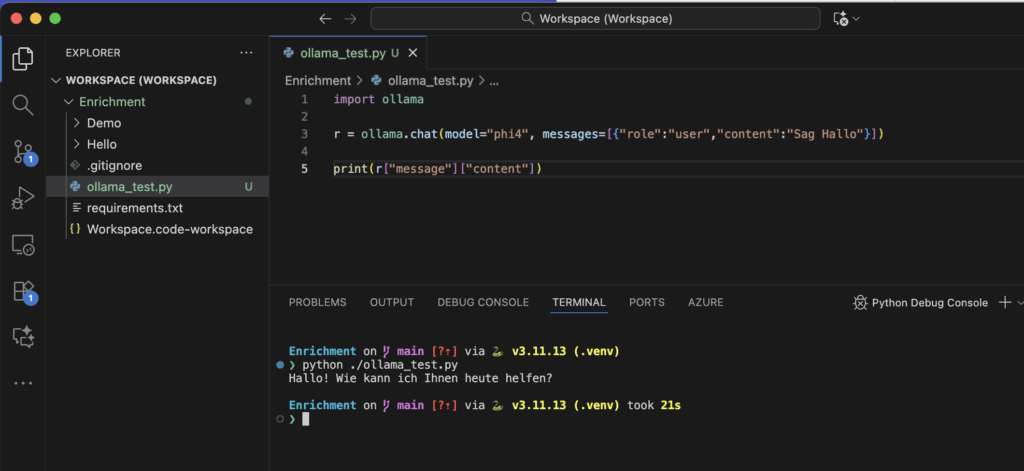
Task: Expand the Hello folder
Action: click(101, 144)
